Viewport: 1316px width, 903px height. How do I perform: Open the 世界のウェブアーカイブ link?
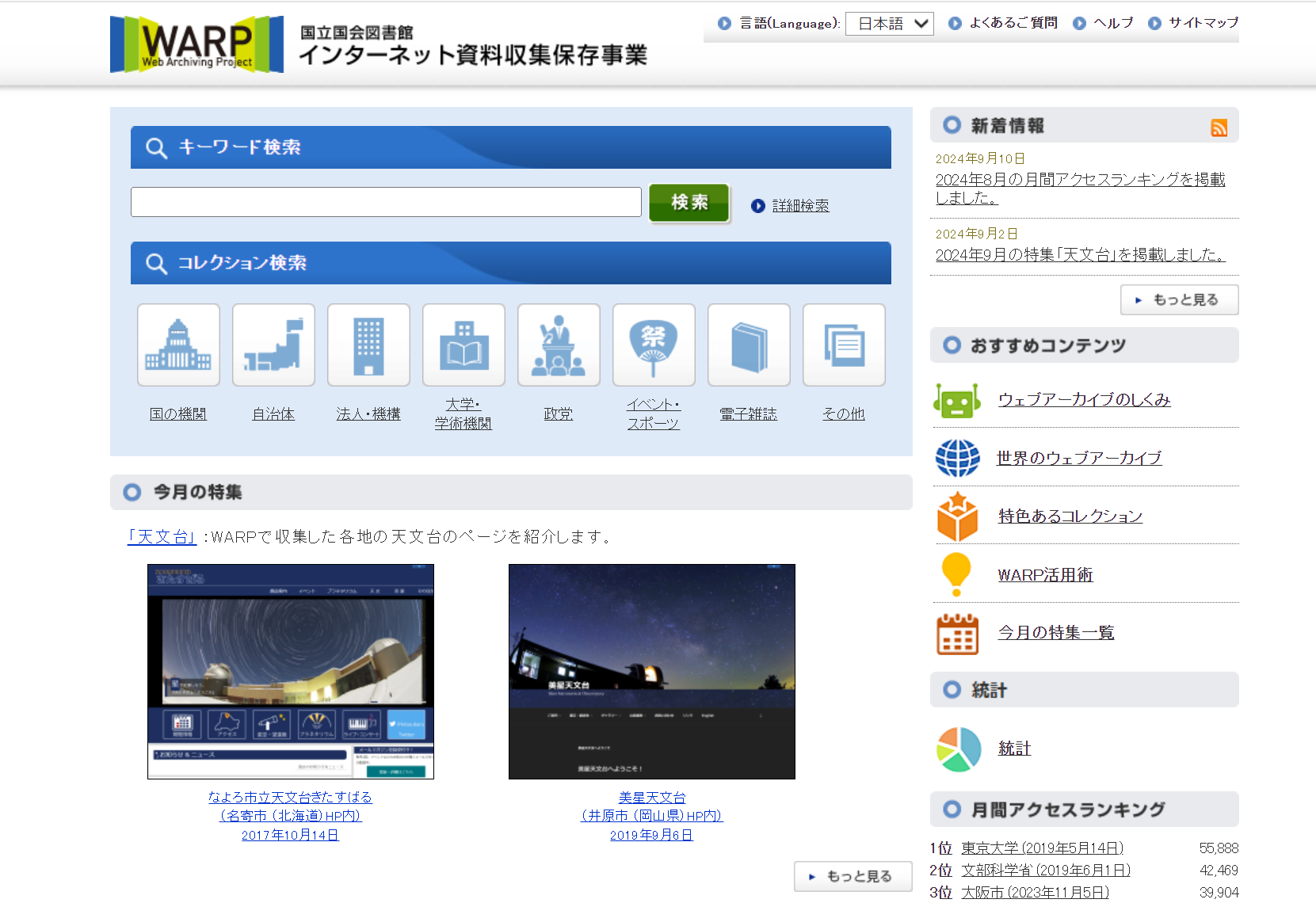(x=1079, y=458)
